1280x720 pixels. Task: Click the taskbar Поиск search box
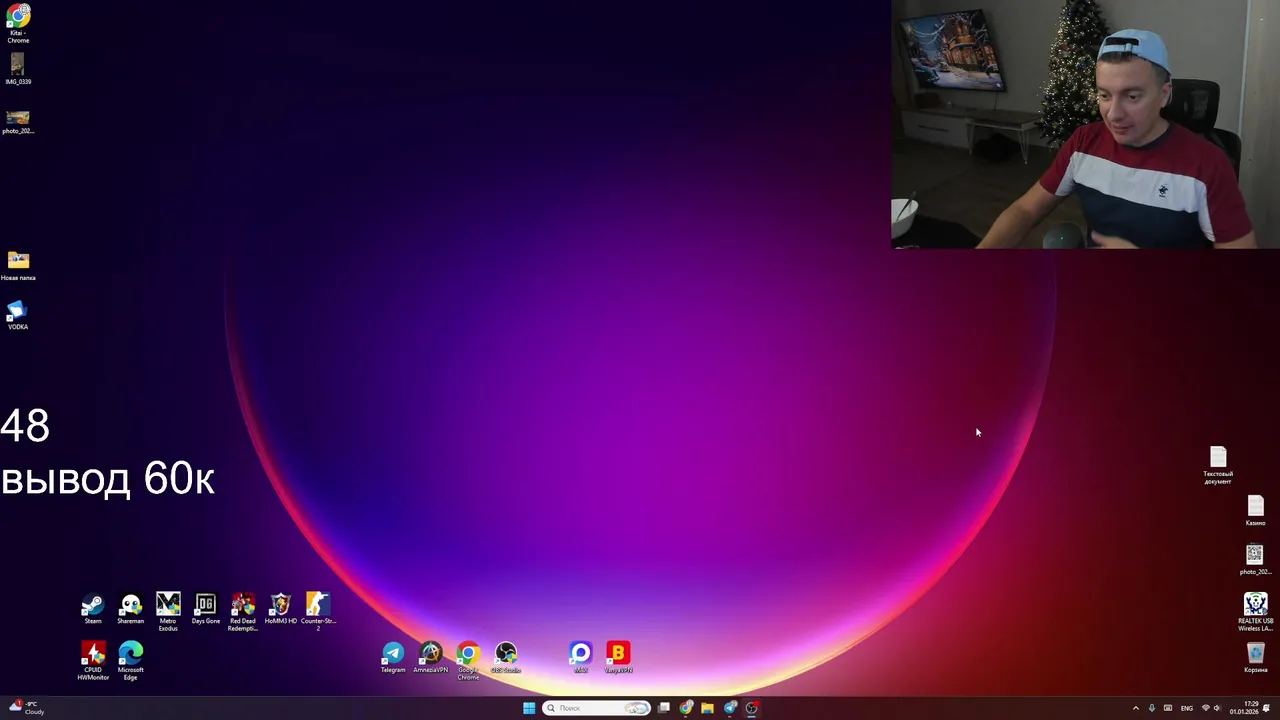coord(597,708)
